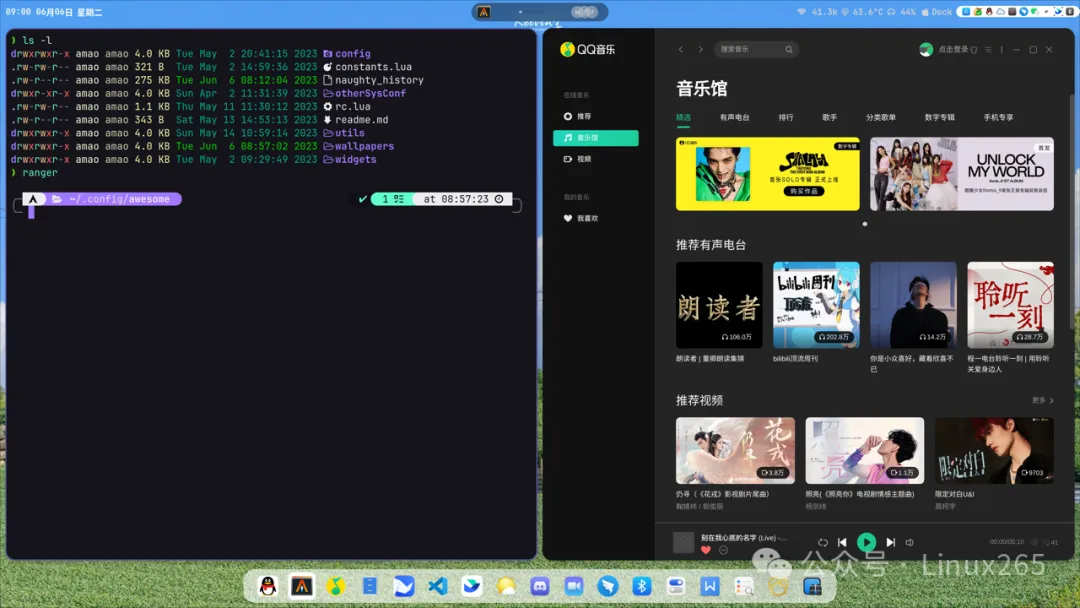Play the 花戎 video thumbnail
1080x608 pixels.
tap(735, 450)
